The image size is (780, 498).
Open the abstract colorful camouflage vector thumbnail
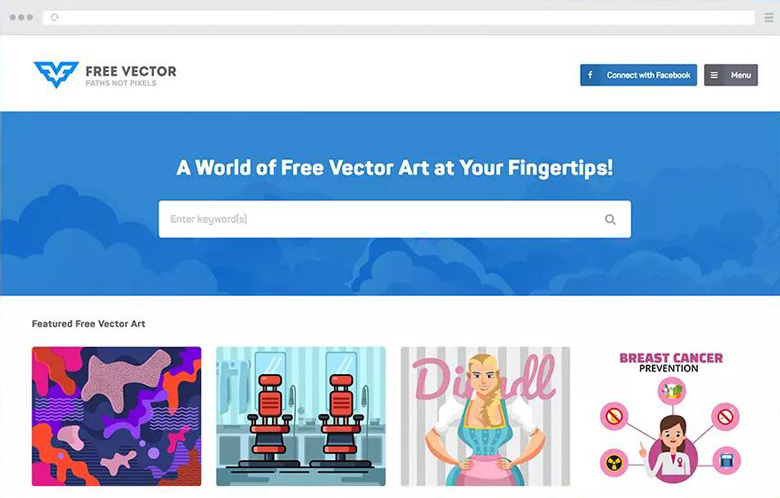pyautogui.click(x=116, y=416)
